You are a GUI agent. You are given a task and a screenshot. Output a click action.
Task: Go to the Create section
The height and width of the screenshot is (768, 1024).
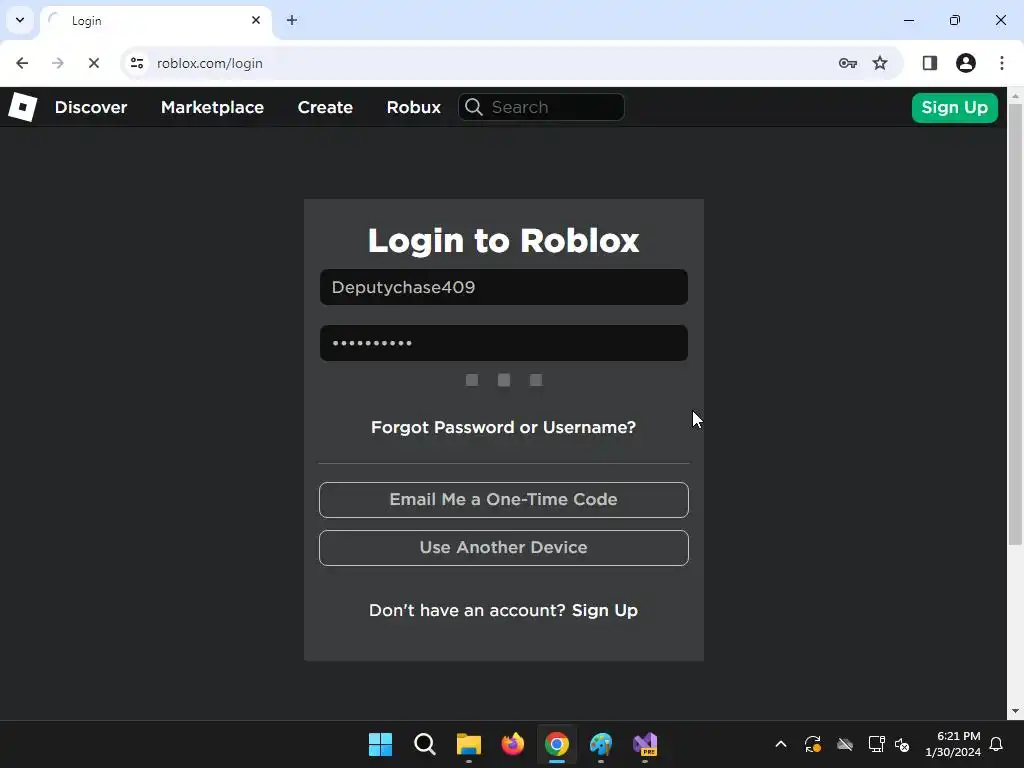click(x=325, y=107)
